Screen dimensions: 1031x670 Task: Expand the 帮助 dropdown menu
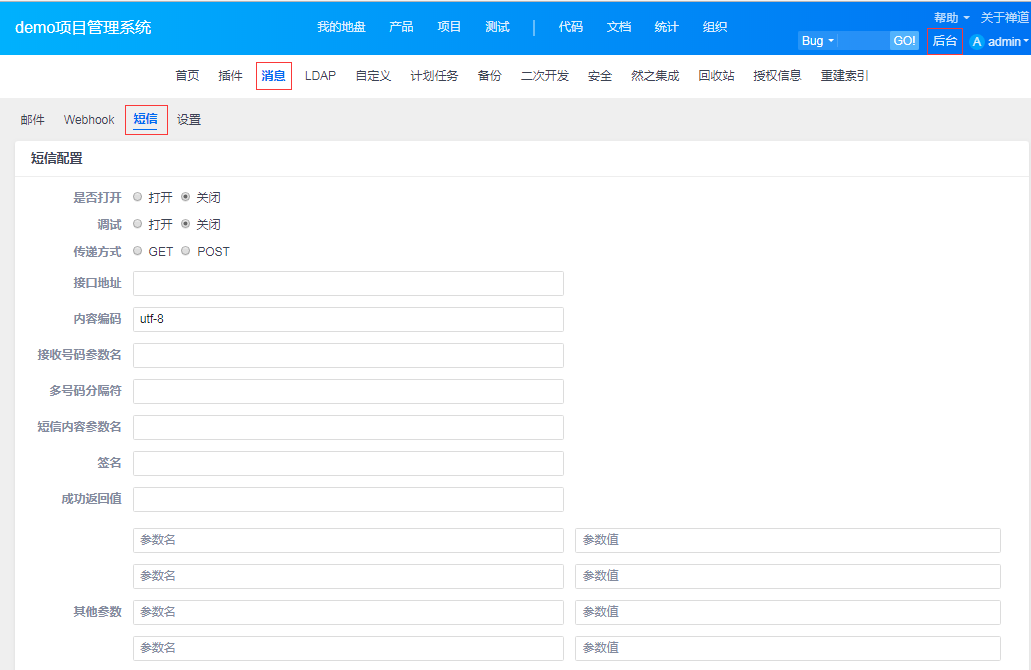tap(951, 17)
